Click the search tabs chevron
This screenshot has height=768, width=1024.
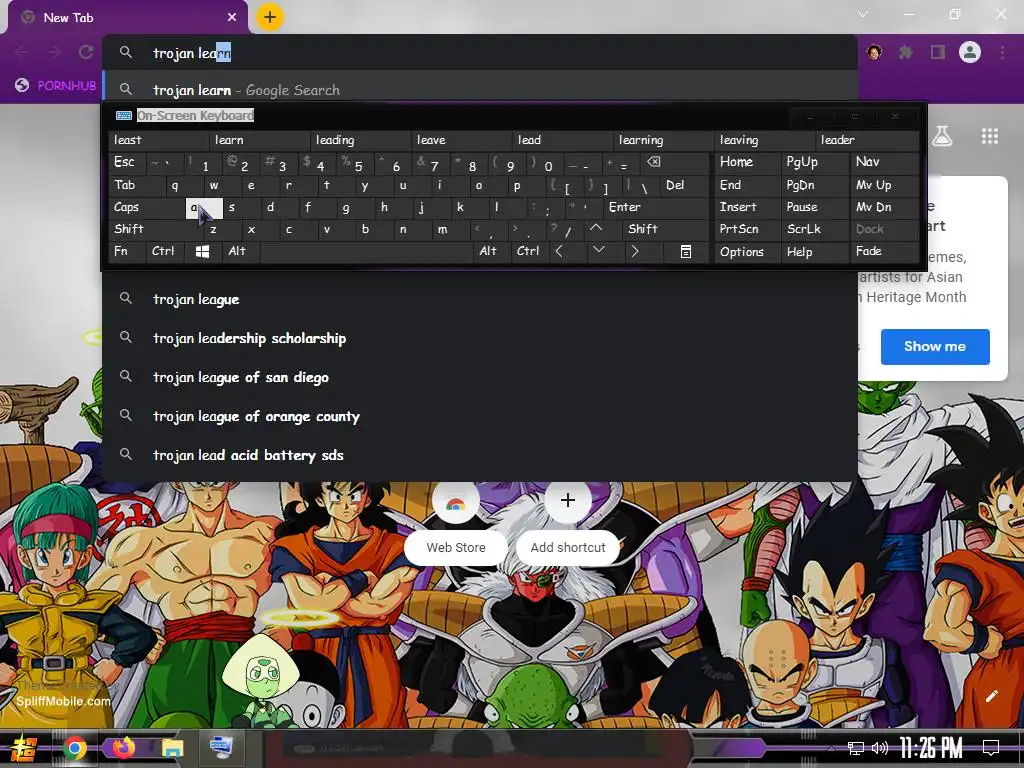pos(863,14)
